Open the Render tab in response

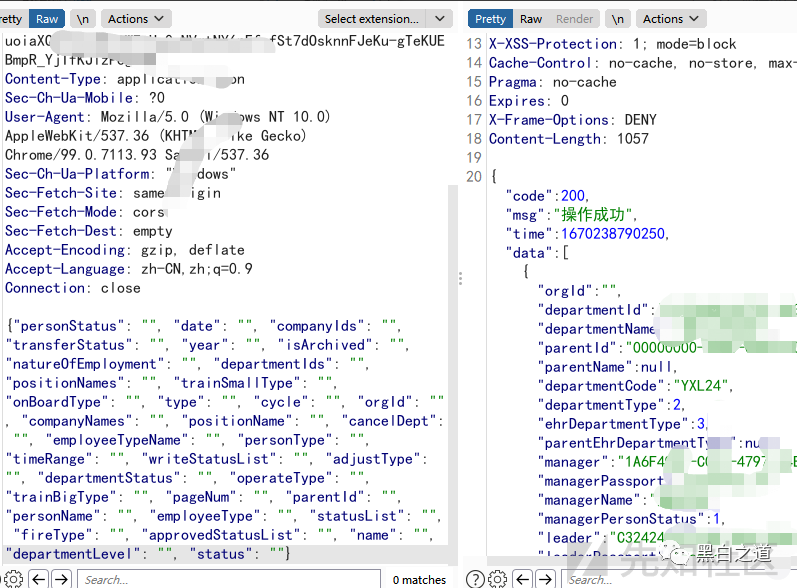tap(574, 19)
